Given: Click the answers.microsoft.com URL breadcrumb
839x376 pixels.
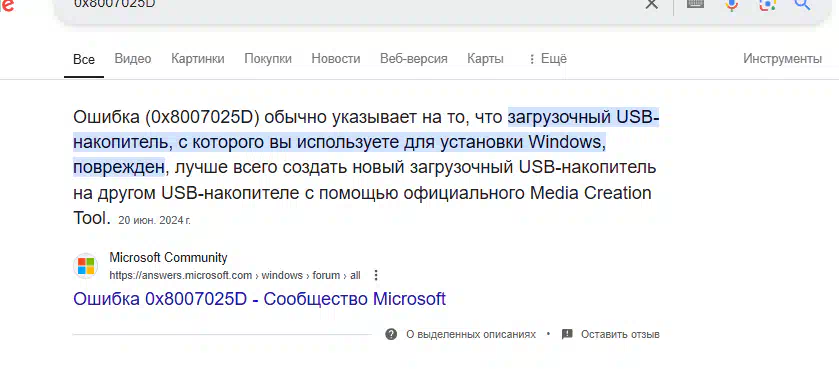Looking at the screenshot, I should (235, 275).
